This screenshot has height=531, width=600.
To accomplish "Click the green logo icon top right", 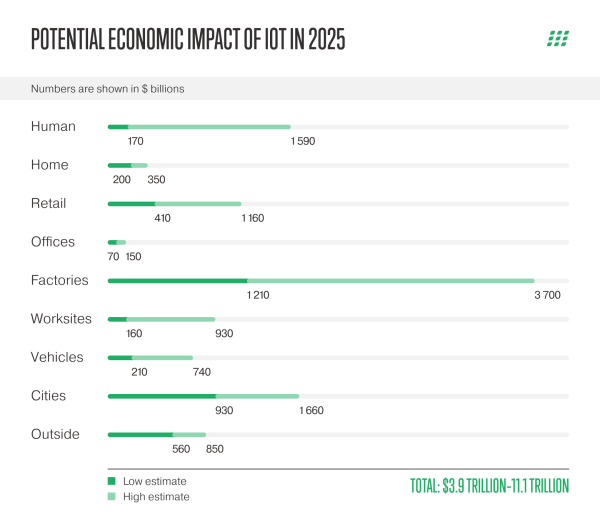I will tap(558, 39).
